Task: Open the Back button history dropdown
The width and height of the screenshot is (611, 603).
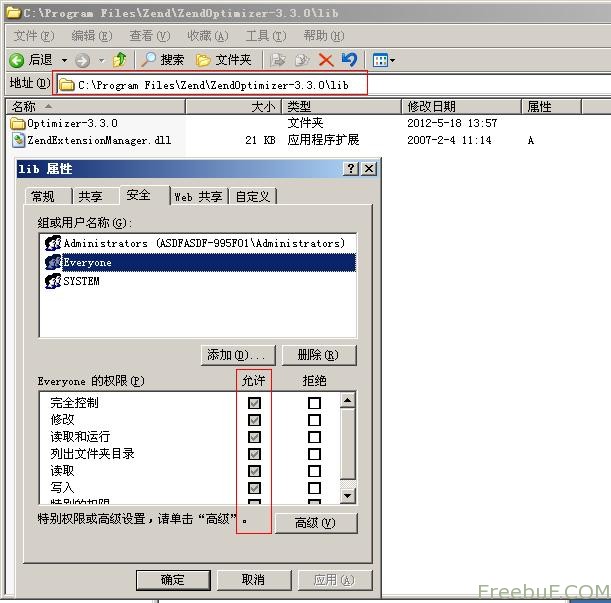Action: pyautogui.click(x=64, y=60)
